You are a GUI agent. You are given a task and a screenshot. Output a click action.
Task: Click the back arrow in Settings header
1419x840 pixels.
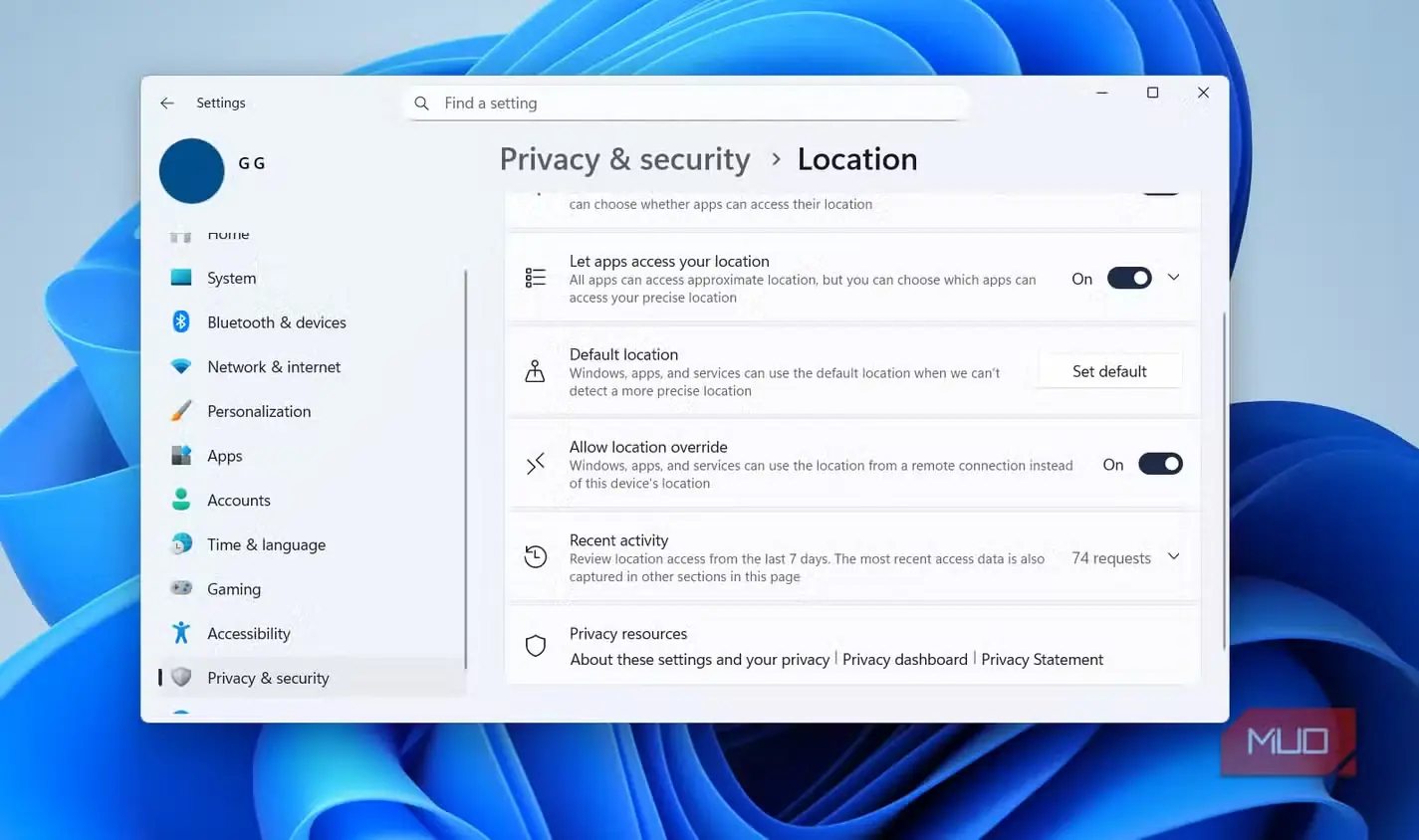point(167,104)
